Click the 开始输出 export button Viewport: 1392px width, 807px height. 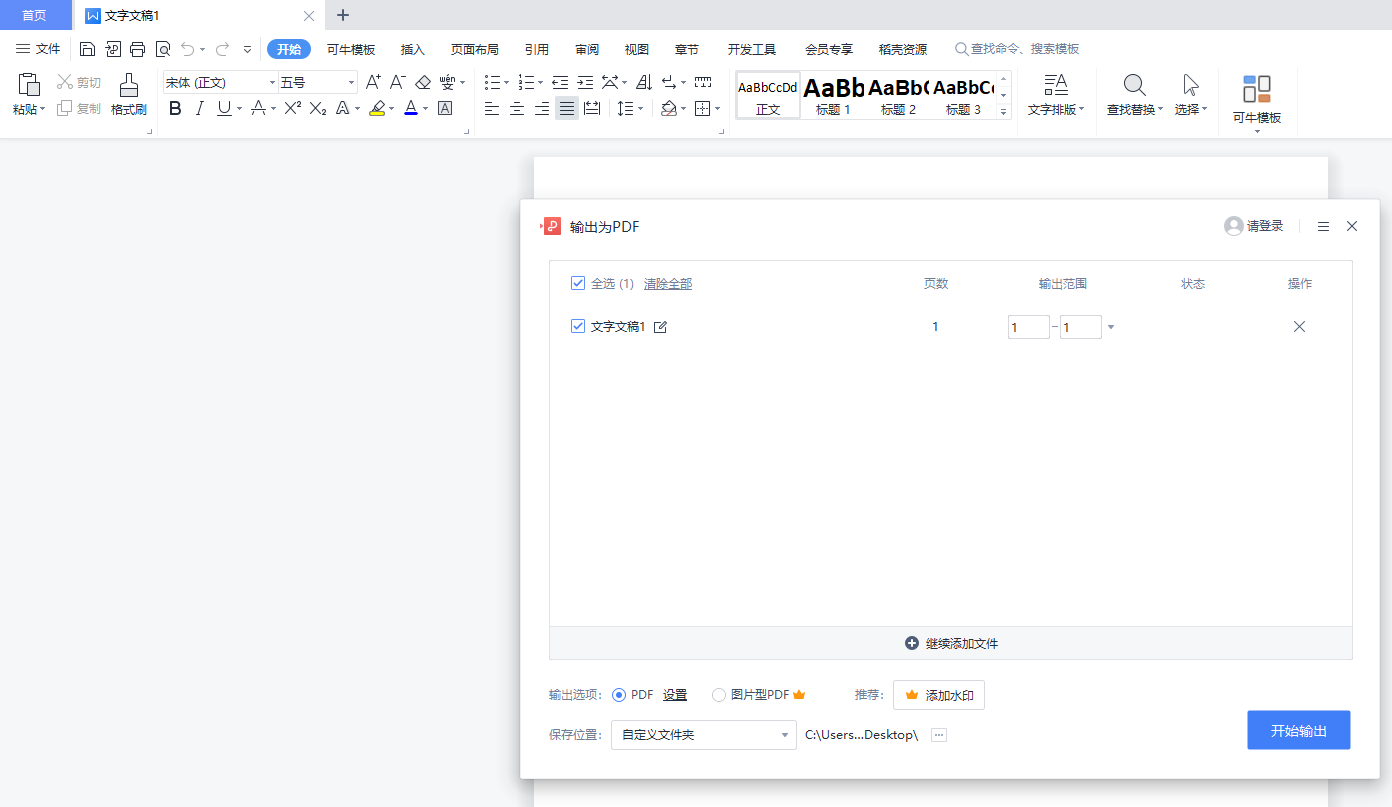click(x=1298, y=730)
